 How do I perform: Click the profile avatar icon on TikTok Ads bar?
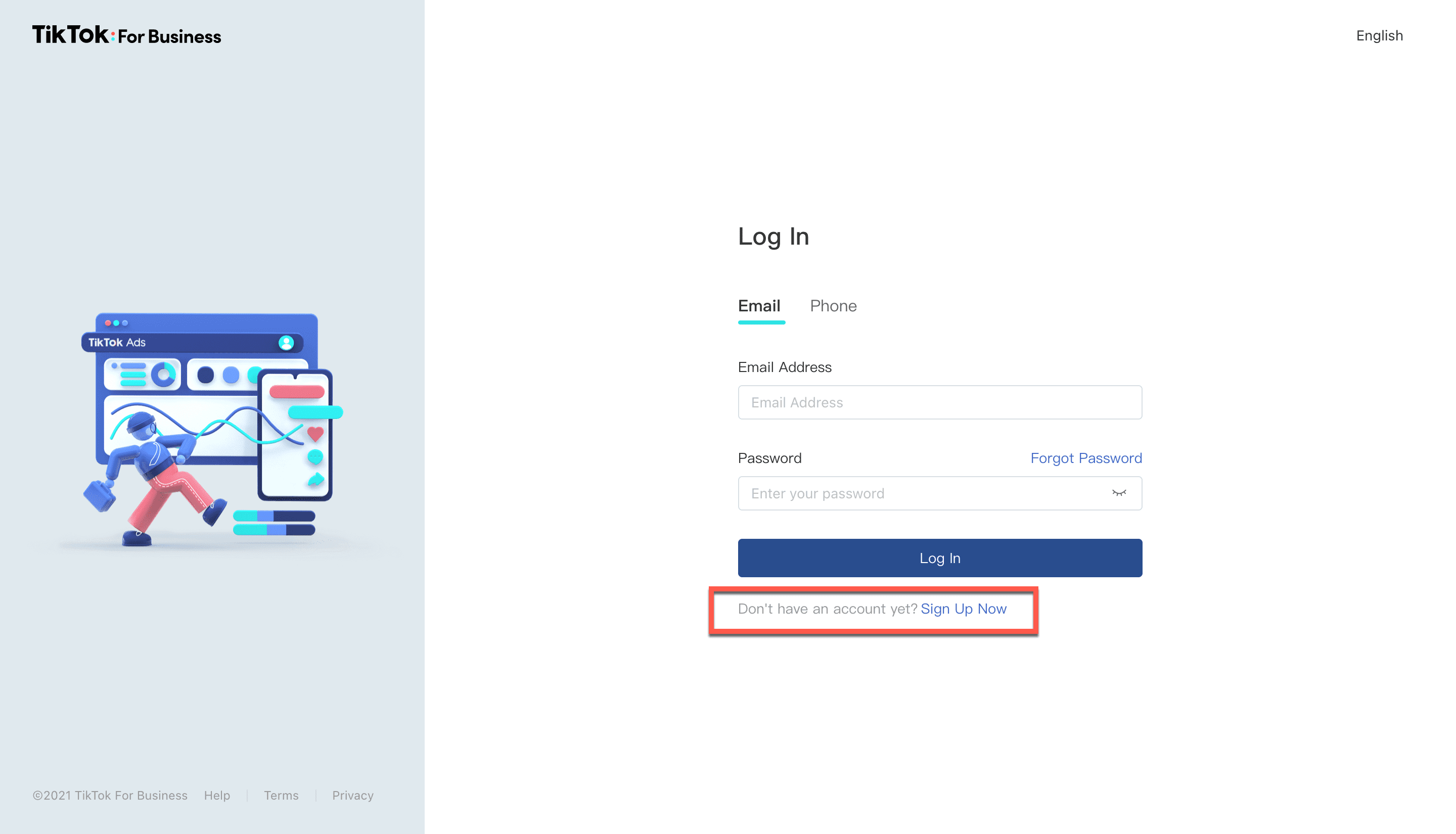click(286, 343)
